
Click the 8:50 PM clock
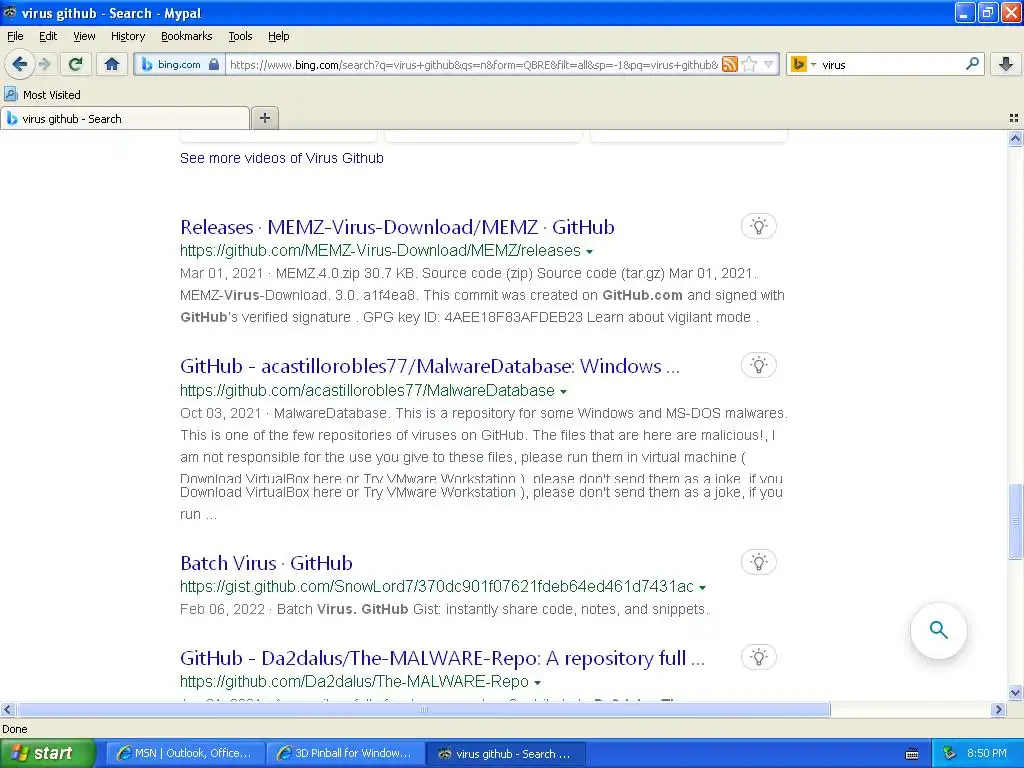(987, 753)
